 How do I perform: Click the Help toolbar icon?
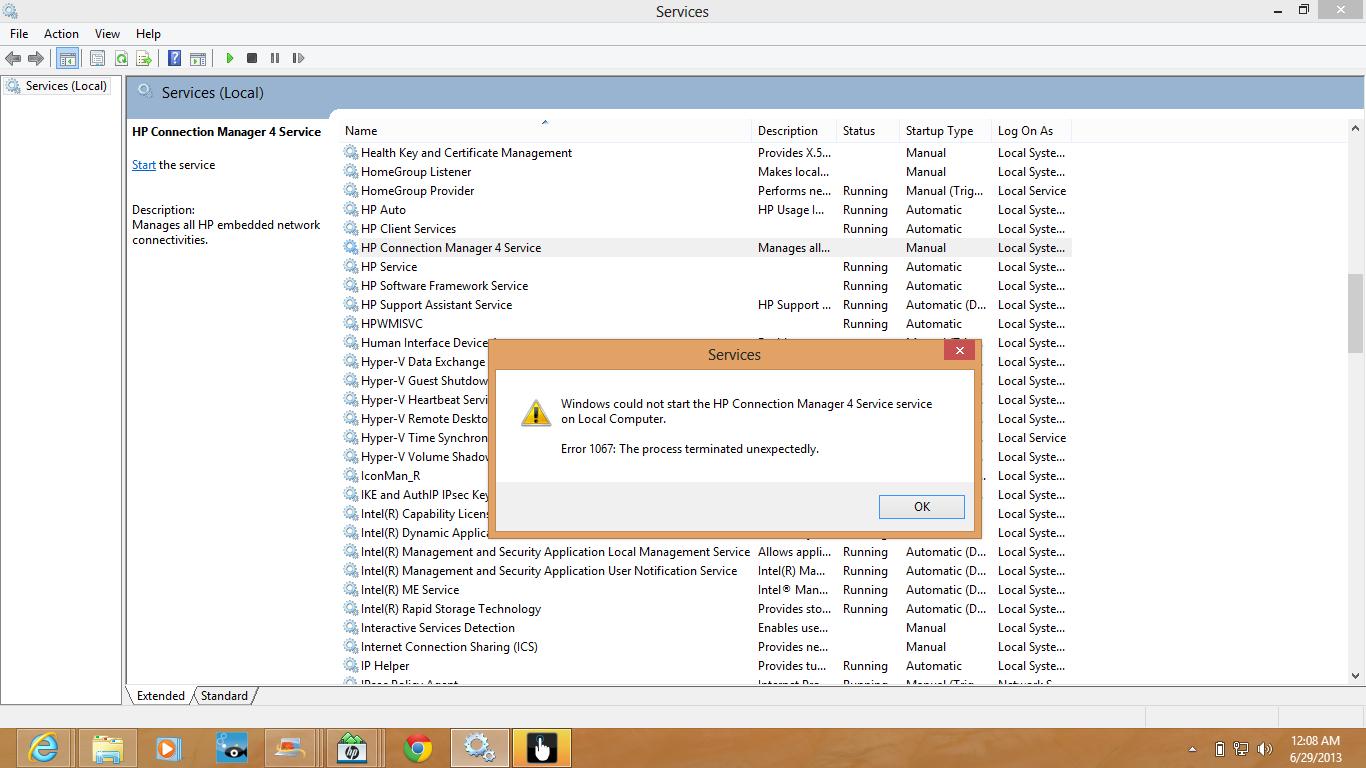[x=172, y=58]
